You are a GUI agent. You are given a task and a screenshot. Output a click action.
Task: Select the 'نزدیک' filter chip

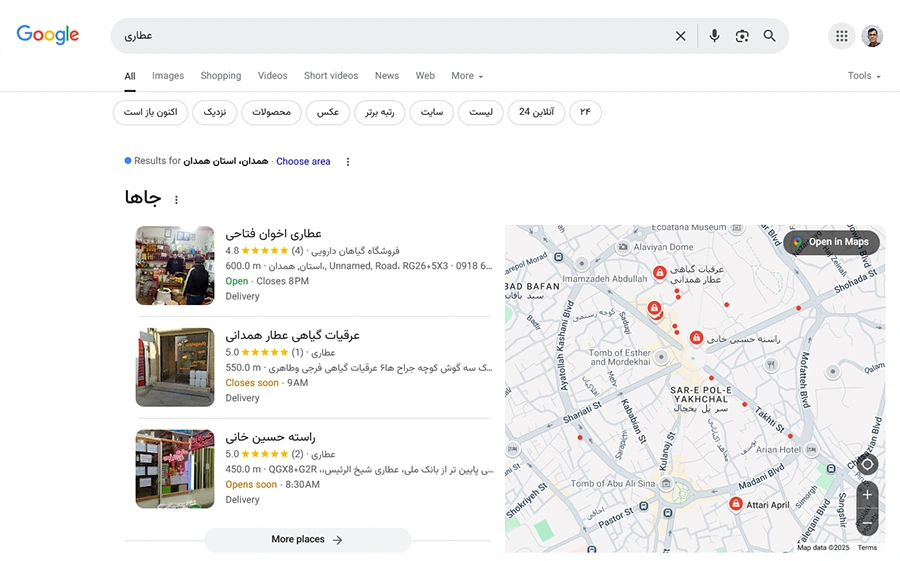click(215, 112)
